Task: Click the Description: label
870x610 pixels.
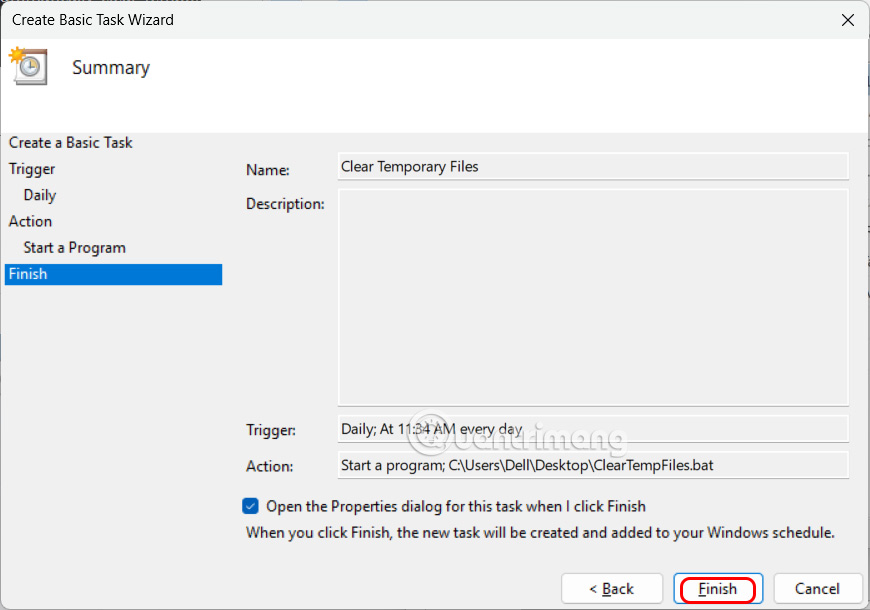Action: click(285, 204)
